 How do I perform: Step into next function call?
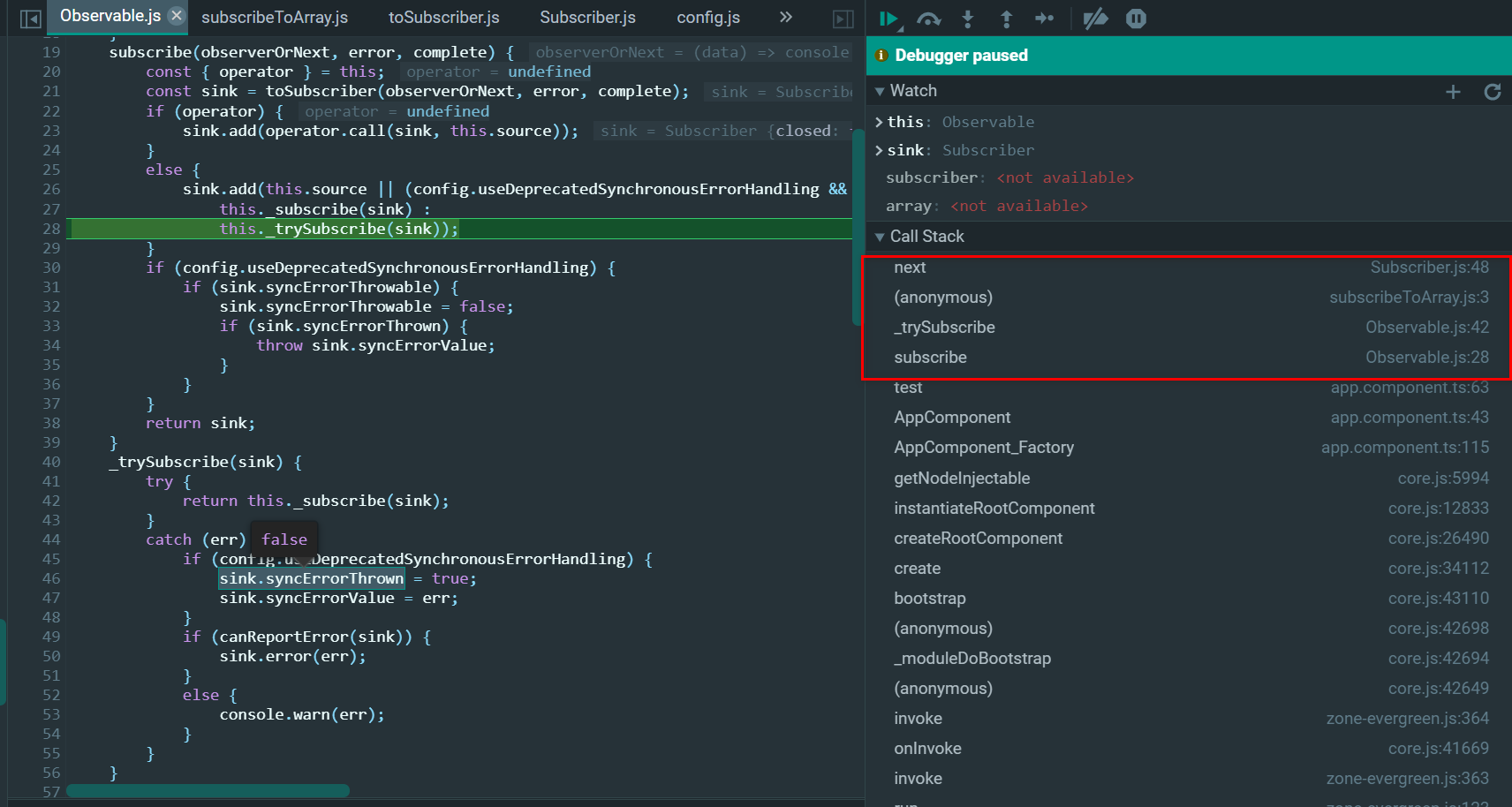pos(968,19)
